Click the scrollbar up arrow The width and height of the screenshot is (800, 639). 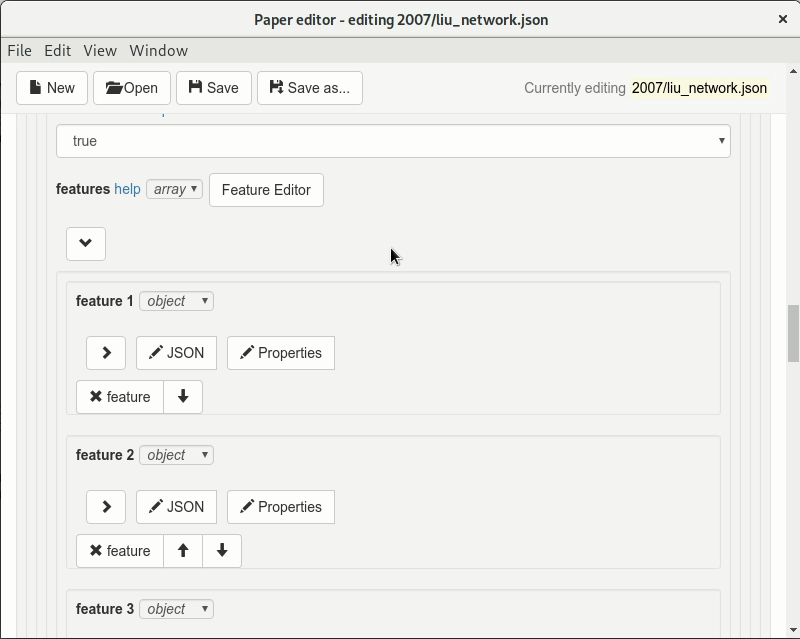pos(793,71)
